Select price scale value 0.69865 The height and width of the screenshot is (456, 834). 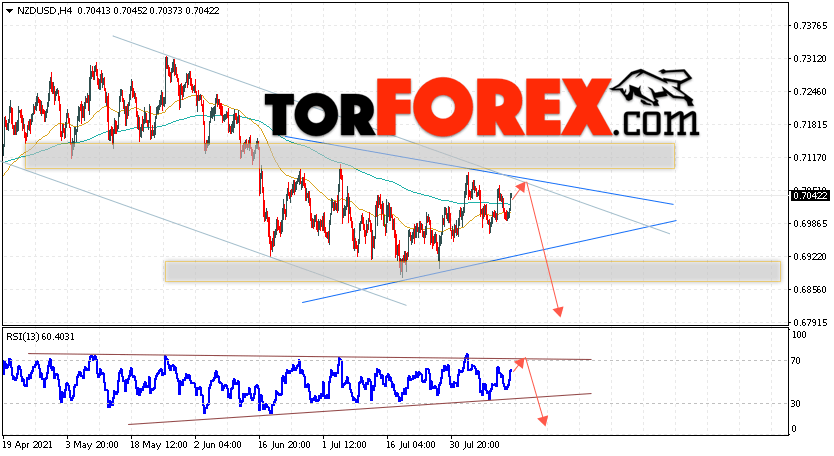(x=810, y=223)
